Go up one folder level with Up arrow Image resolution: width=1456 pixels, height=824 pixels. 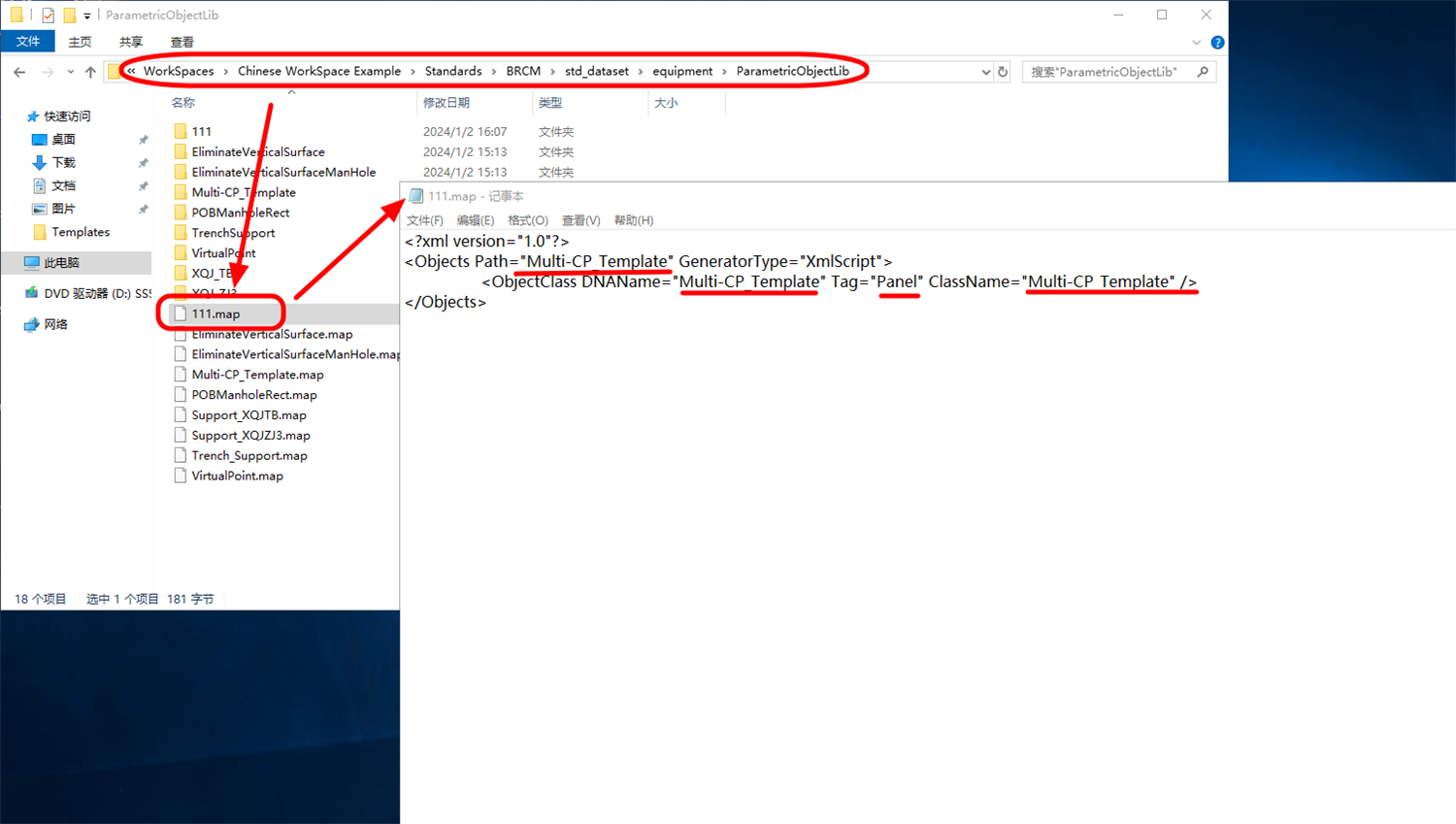coord(90,72)
